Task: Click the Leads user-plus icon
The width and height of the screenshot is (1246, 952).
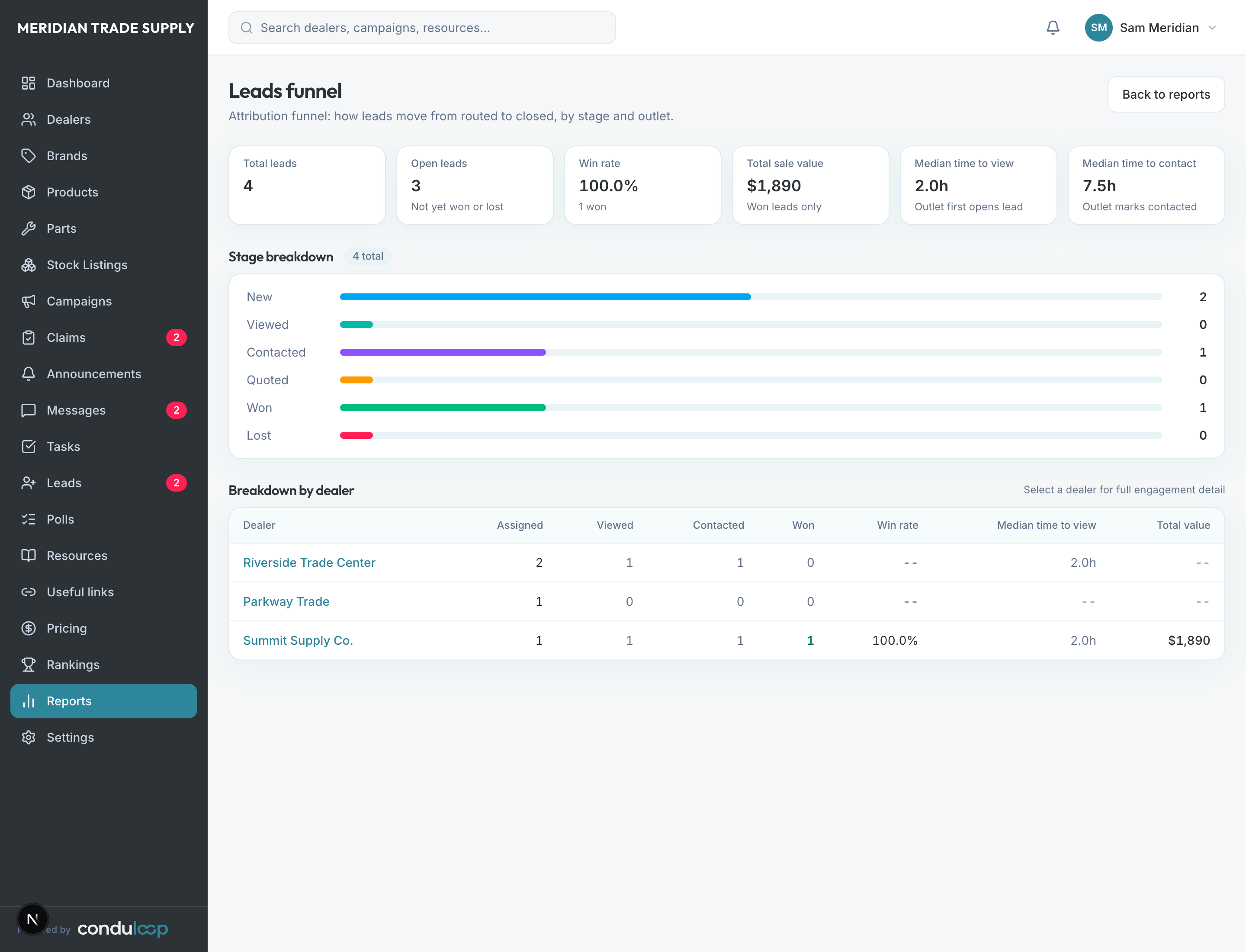Action: point(28,483)
